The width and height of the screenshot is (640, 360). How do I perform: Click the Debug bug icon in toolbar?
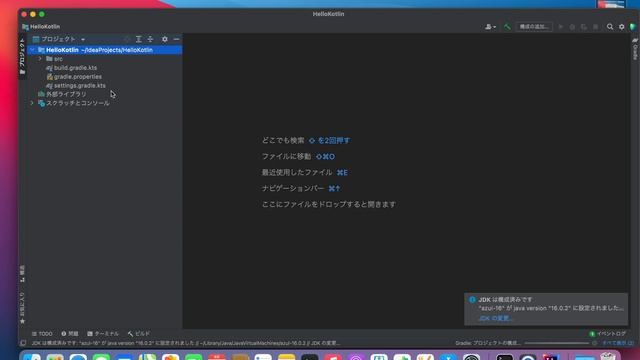tap(572, 27)
